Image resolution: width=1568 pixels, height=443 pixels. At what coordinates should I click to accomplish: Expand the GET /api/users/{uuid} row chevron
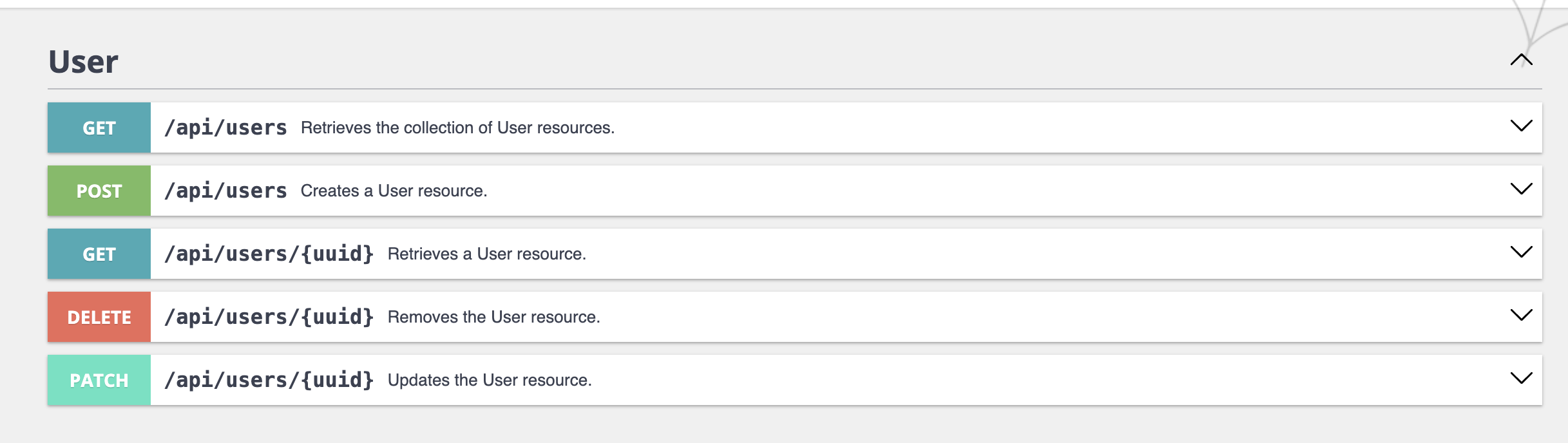click(x=1521, y=252)
